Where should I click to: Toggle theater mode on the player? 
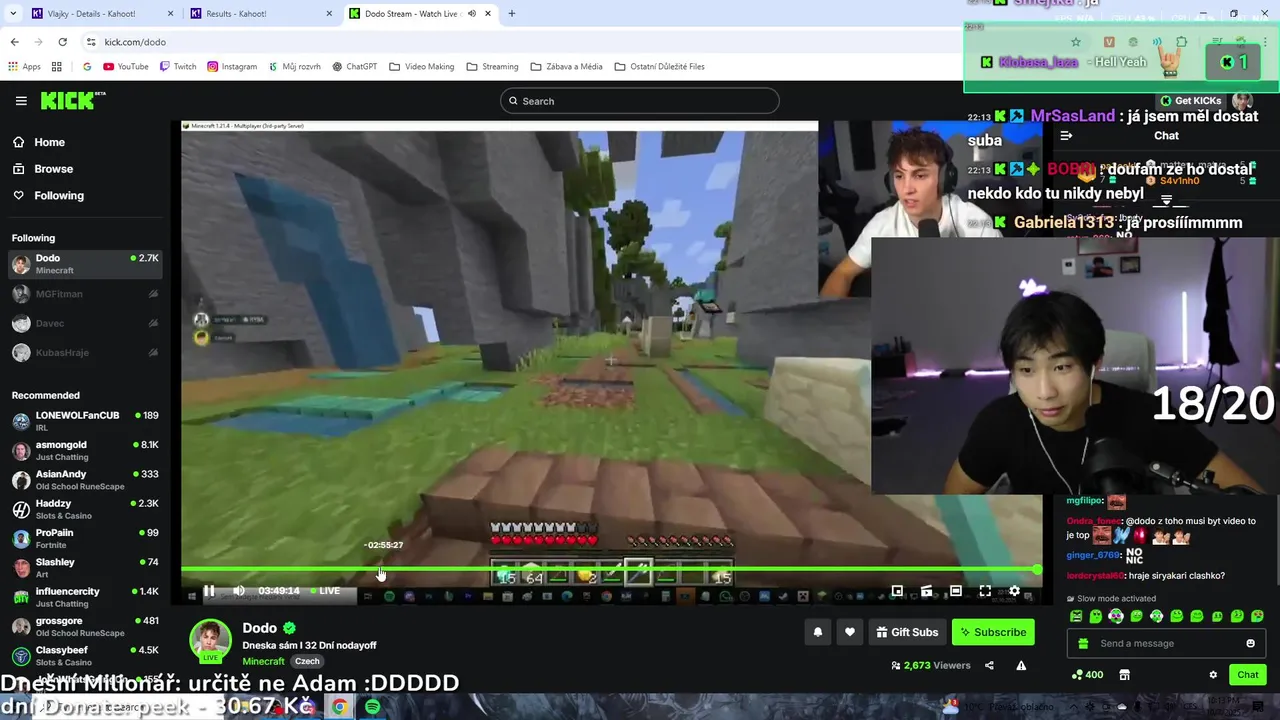(x=956, y=591)
